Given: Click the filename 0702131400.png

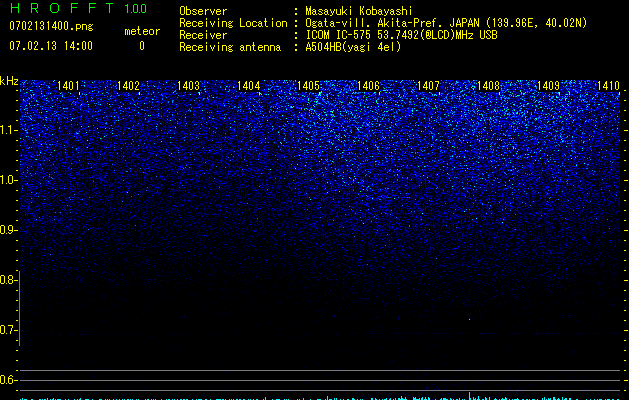Looking at the screenshot, I should coord(51,26).
